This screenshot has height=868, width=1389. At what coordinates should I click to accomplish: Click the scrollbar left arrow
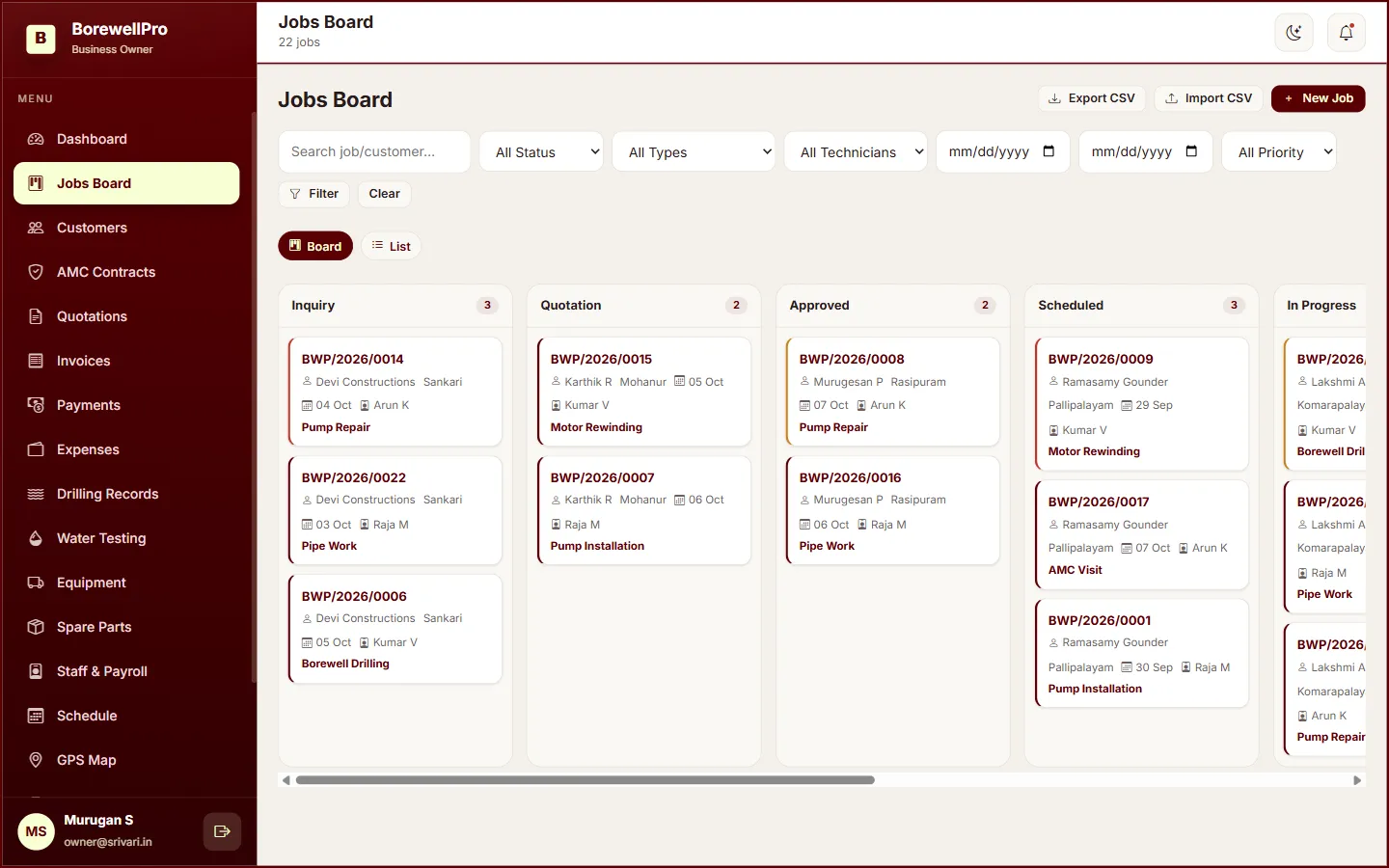(x=286, y=780)
